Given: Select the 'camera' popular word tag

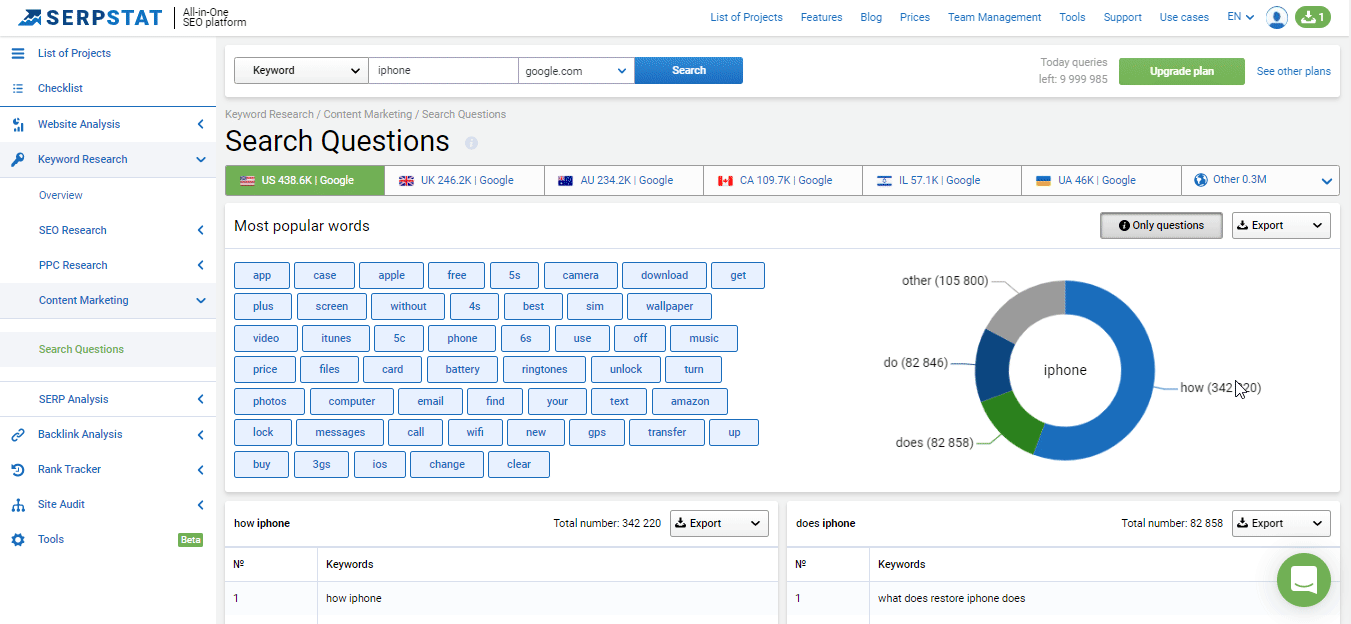Looking at the screenshot, I should click(x=580, y=276).
